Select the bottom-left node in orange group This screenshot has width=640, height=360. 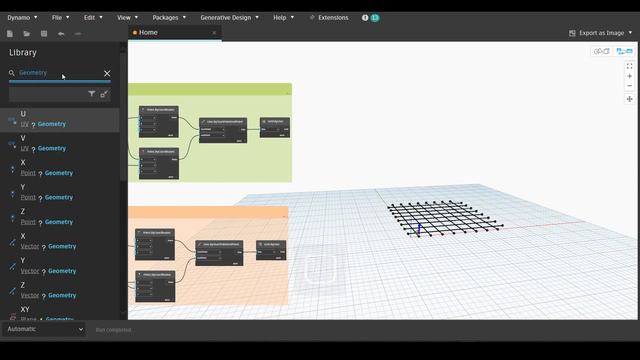tap(155, 287)
